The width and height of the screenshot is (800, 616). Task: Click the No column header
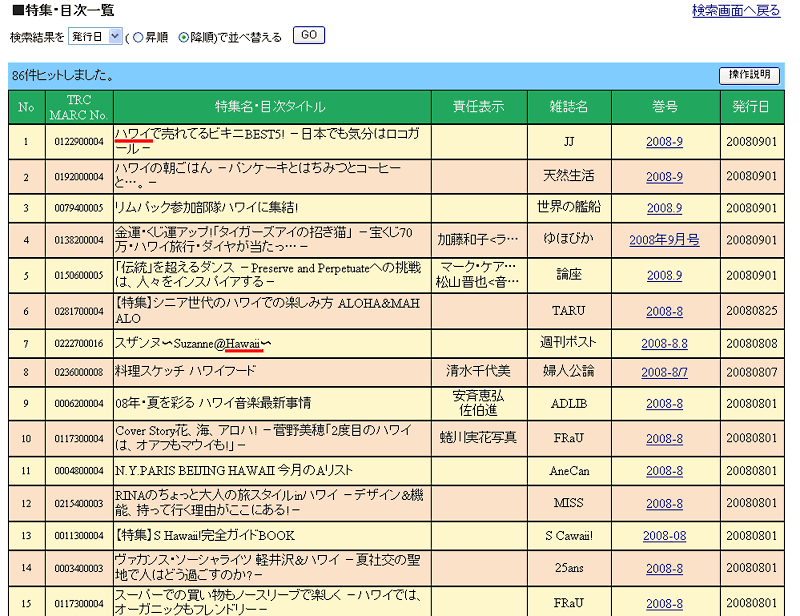pyautogui.click(x=27, y=107)
